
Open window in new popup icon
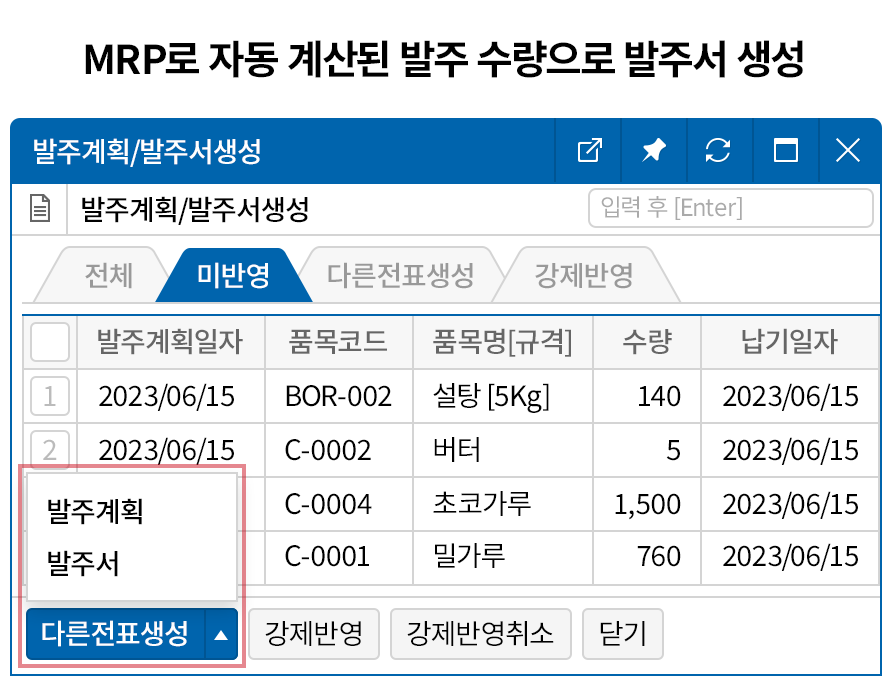590,151
